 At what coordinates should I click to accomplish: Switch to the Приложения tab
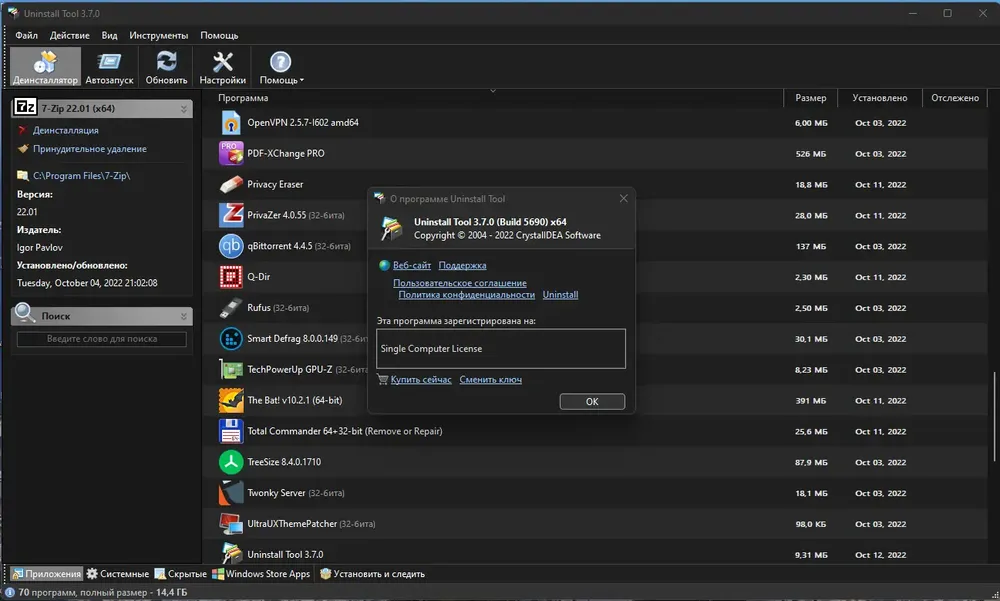(x=47, y=574)
